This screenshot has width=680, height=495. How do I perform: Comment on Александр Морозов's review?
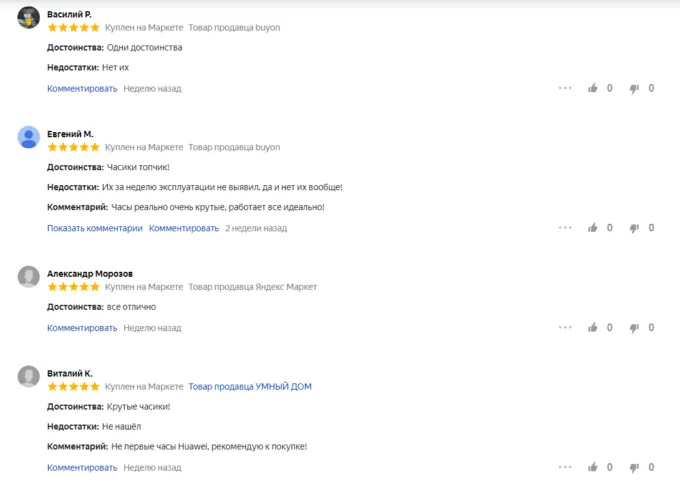click(82, 327)
